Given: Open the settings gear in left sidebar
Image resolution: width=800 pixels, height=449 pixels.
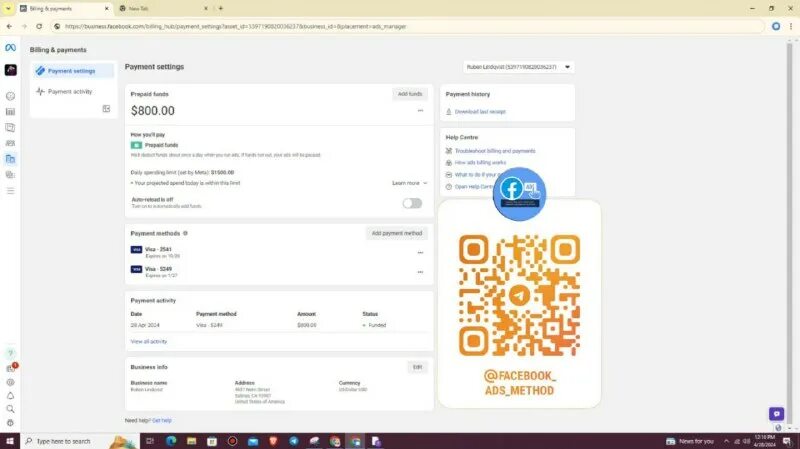Looking at the screenshot, I should 10,382.
